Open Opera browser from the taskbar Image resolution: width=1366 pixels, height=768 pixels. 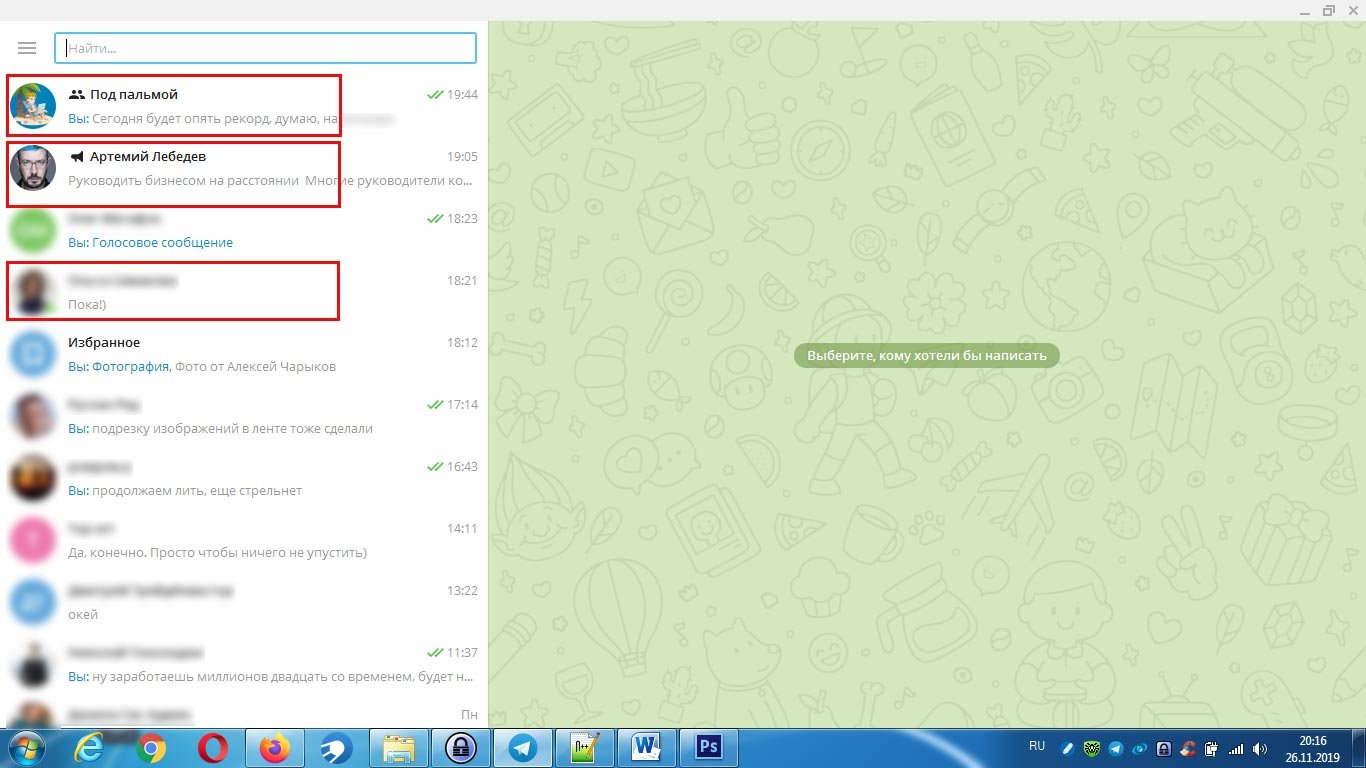pos(212,748)
